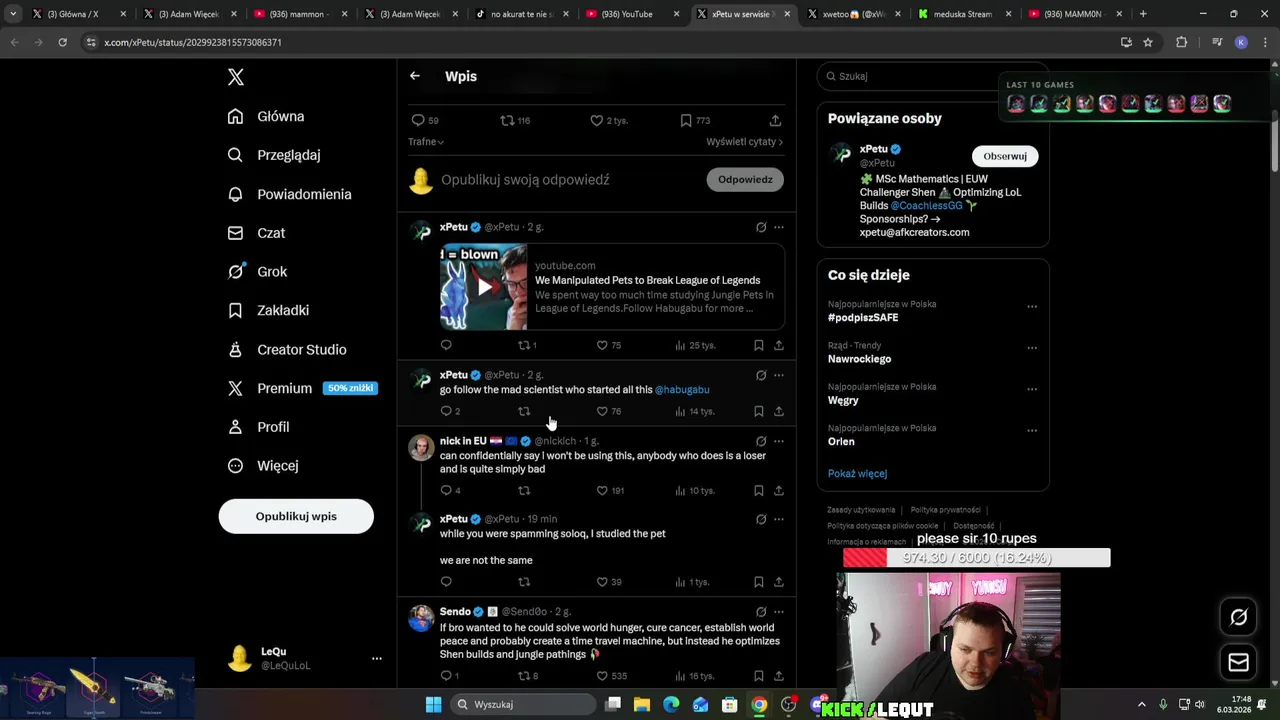This screenshot has height=720, width=1280.
Task: Expand the Więcej menu
Action: coord(263,466)
